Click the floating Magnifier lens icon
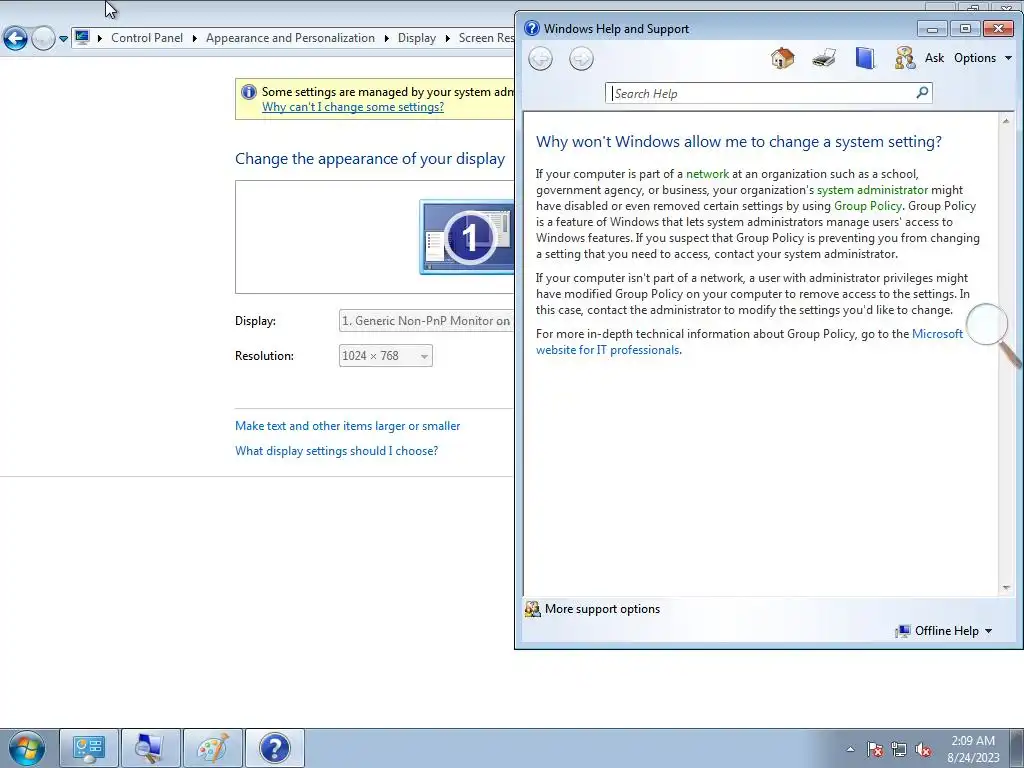 point(993,334)
